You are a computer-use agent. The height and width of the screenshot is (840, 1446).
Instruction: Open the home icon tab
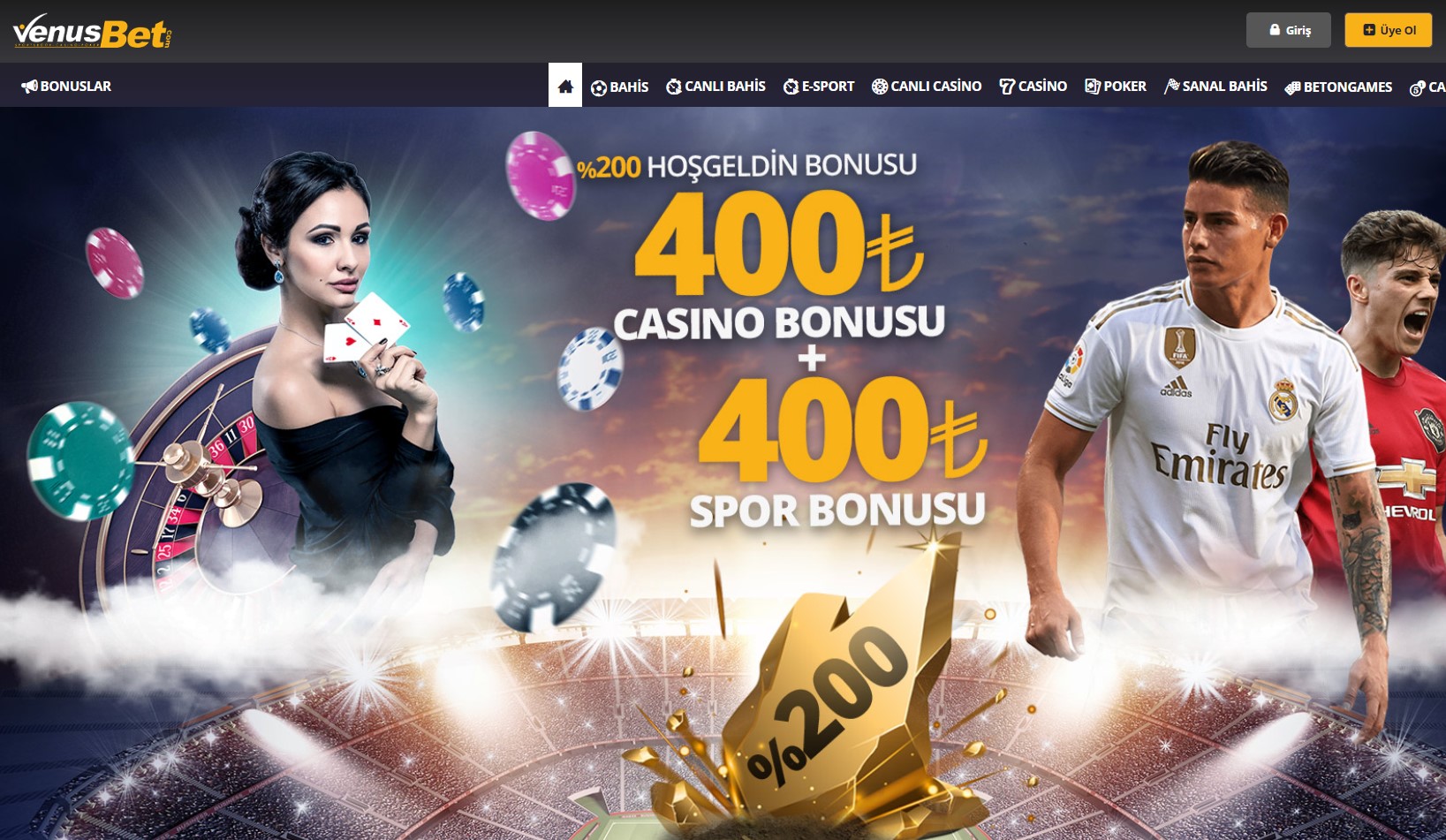point(565,86)
